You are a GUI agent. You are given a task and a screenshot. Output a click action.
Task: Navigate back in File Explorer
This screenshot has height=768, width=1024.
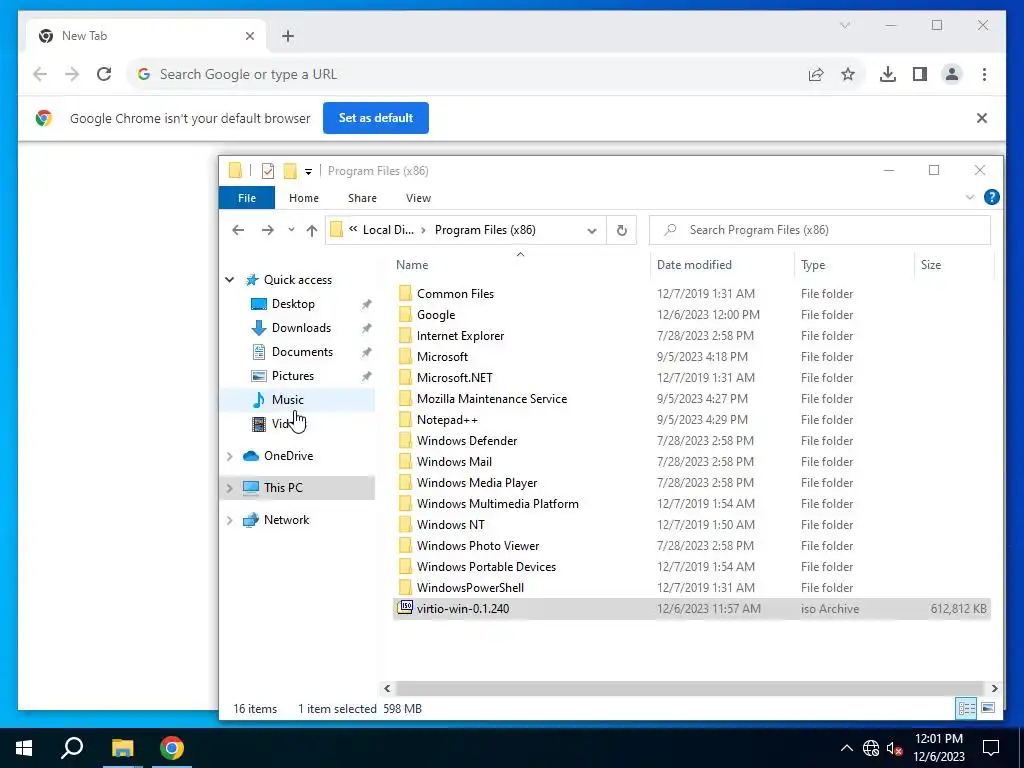[x=238, y=230]
